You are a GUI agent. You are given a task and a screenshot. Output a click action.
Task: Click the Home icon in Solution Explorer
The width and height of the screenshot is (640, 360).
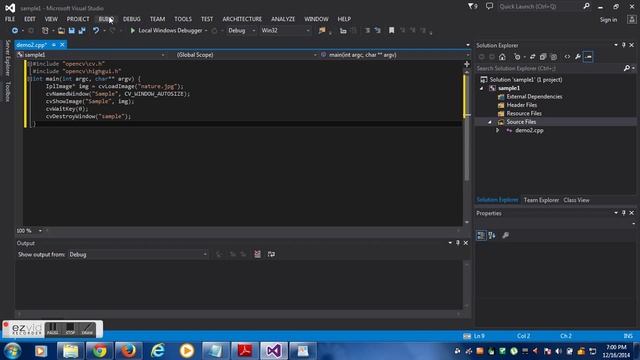pos(502,57)
